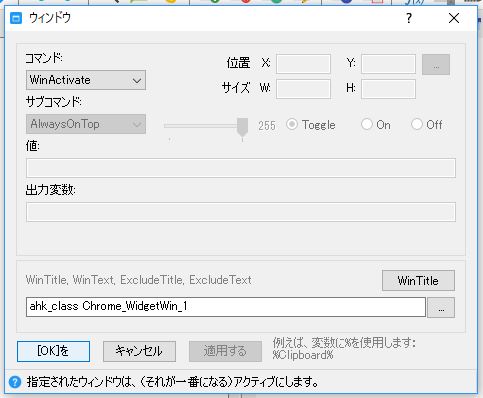Click the キャンセル button
The width and height of the screenshot is (483, 398).
point(139,351)
